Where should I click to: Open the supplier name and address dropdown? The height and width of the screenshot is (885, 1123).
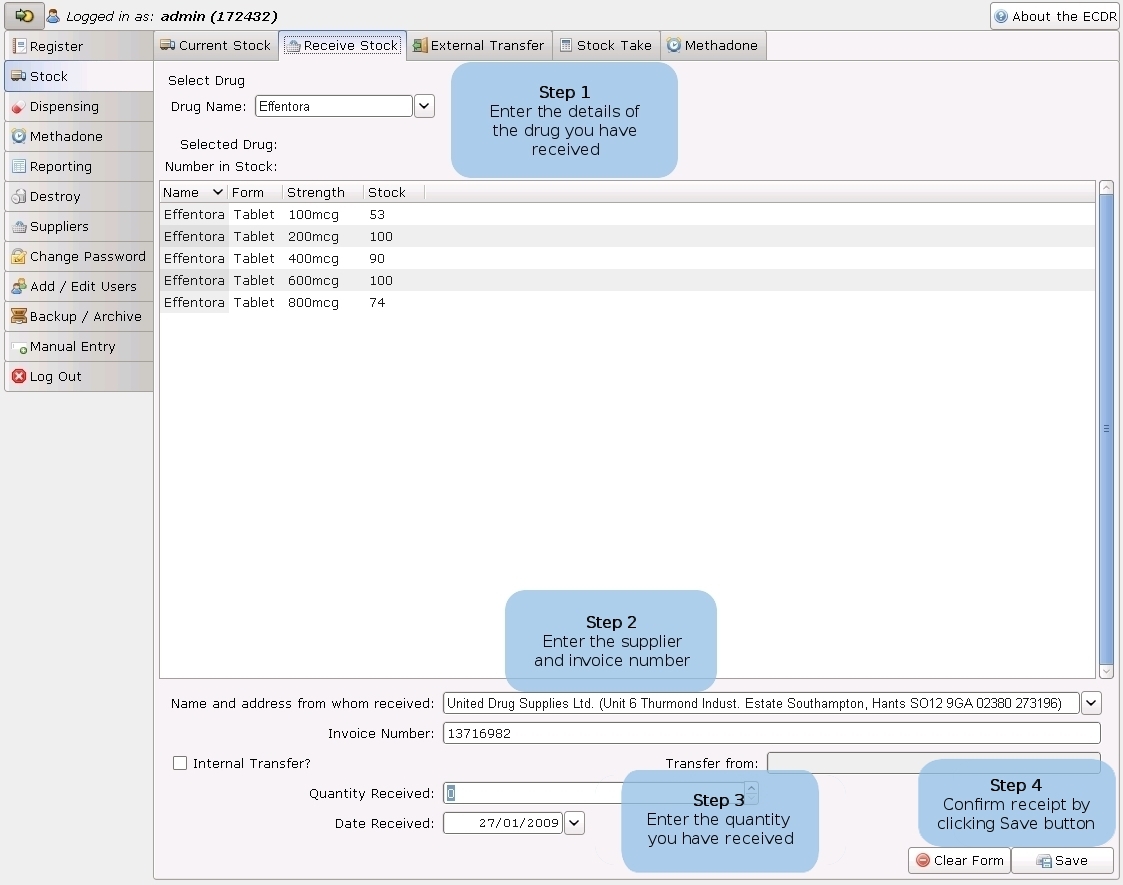coord(1091,703)
